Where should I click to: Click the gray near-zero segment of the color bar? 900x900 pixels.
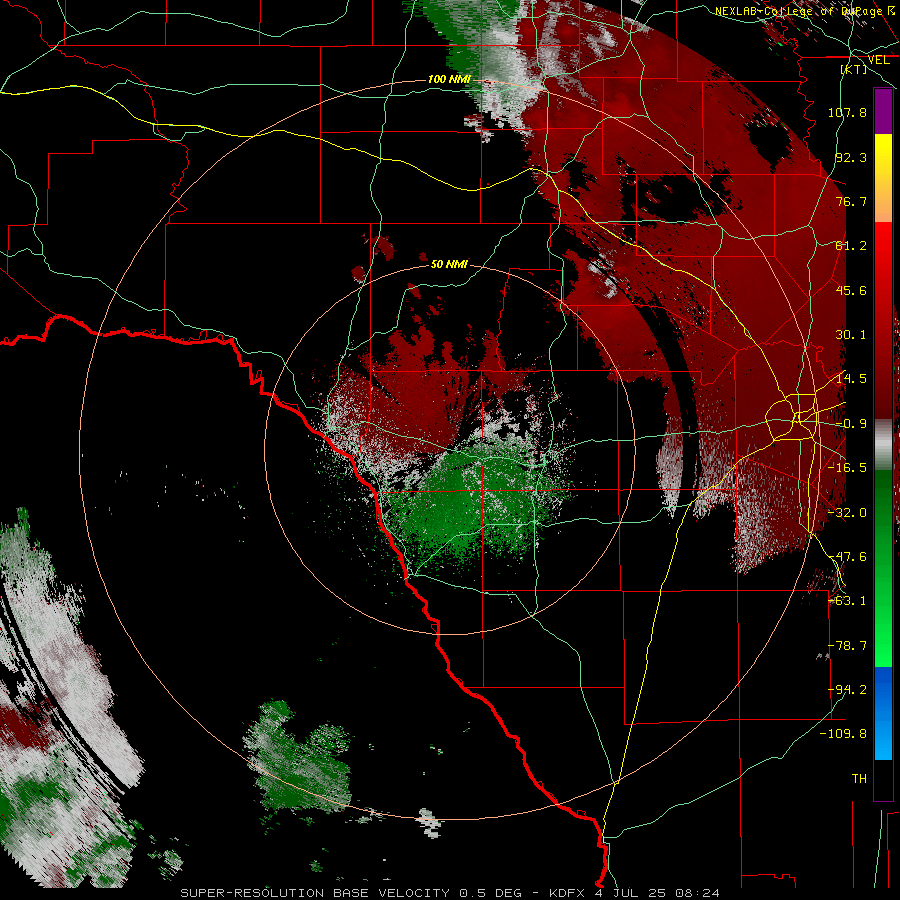click(x=883, y=445)
